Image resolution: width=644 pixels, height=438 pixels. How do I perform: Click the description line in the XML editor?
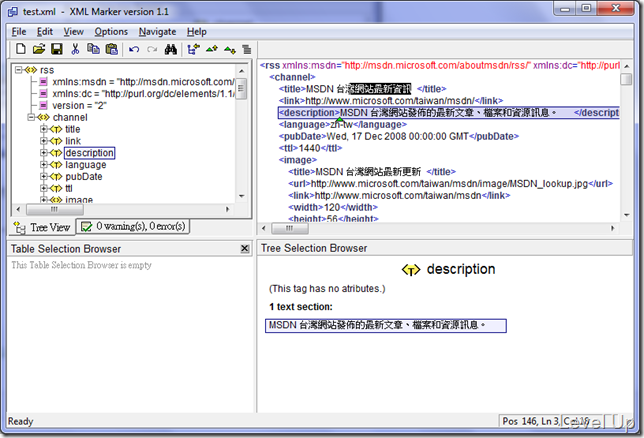click(x=448, y=113)
